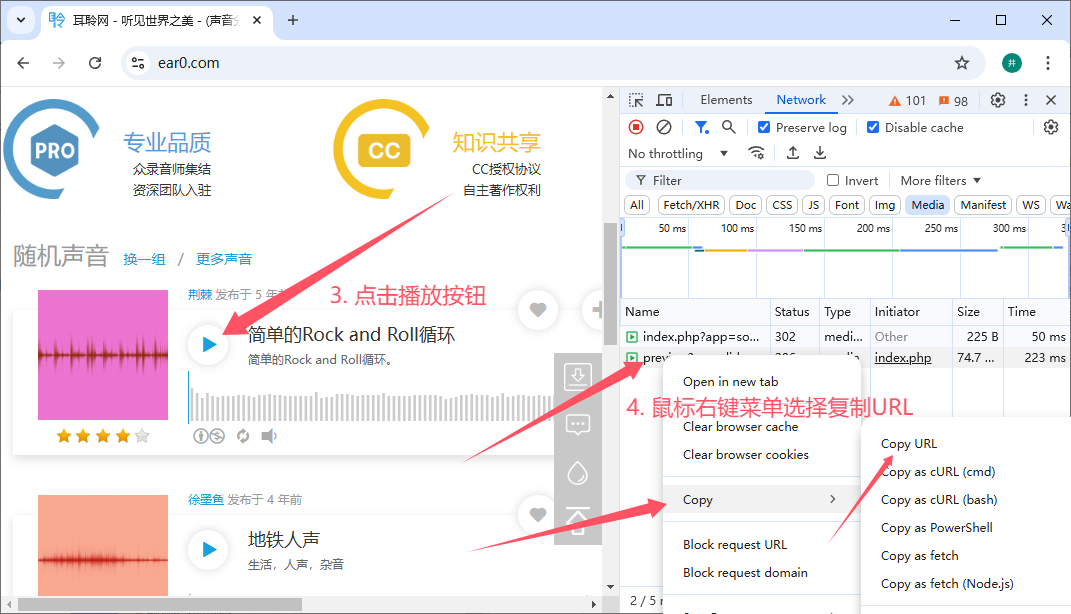Choose Open in new tab
The height and width of the screenshot is (614, 1071).
coord(730,382)
